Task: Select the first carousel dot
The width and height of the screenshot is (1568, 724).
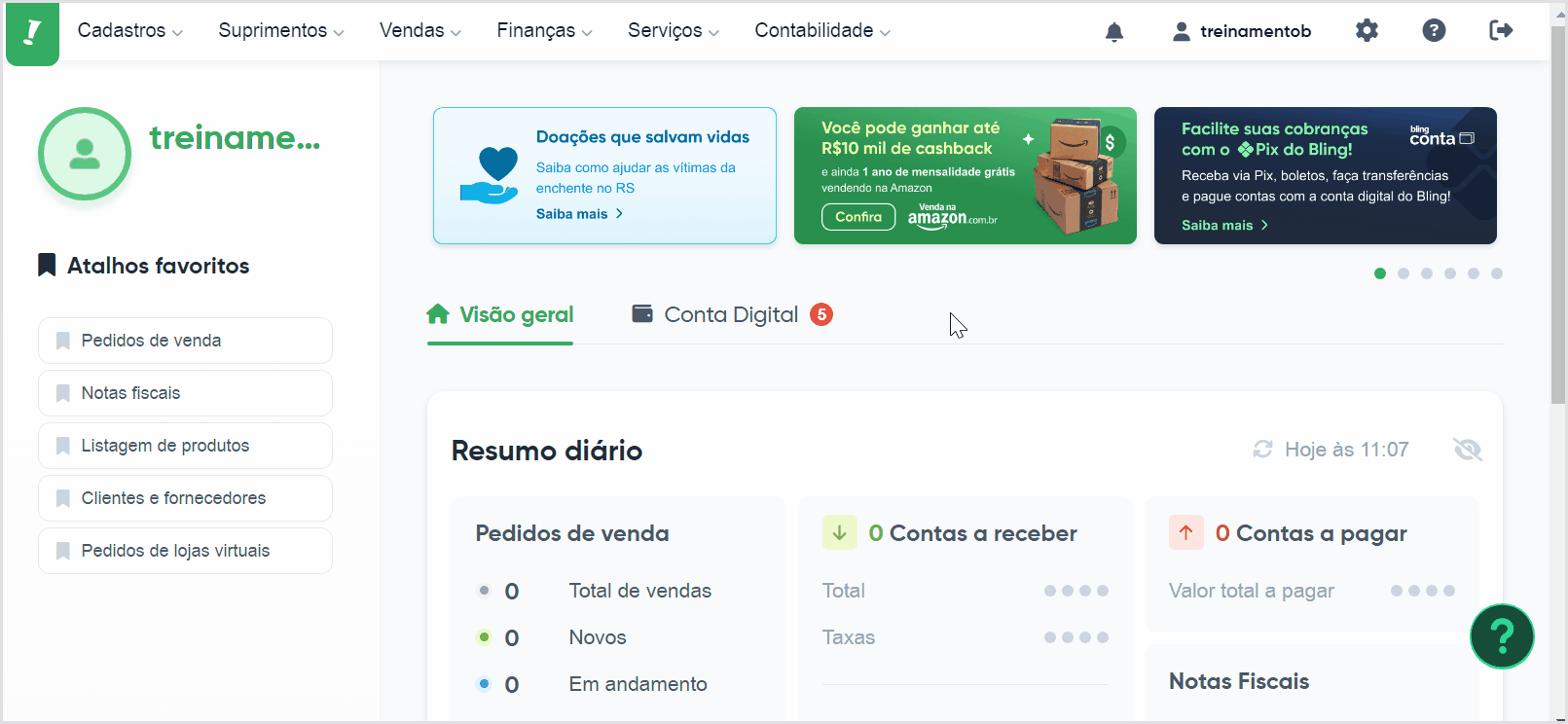Action: (x=1380, y=273)
